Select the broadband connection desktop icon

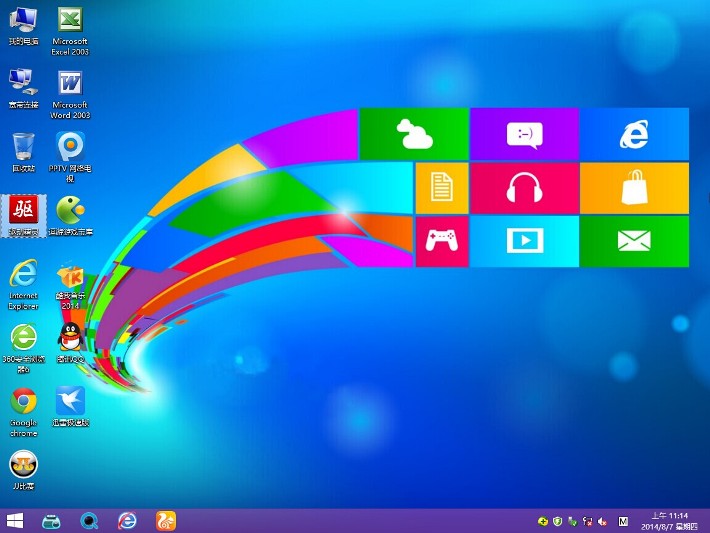click(23, 83)
